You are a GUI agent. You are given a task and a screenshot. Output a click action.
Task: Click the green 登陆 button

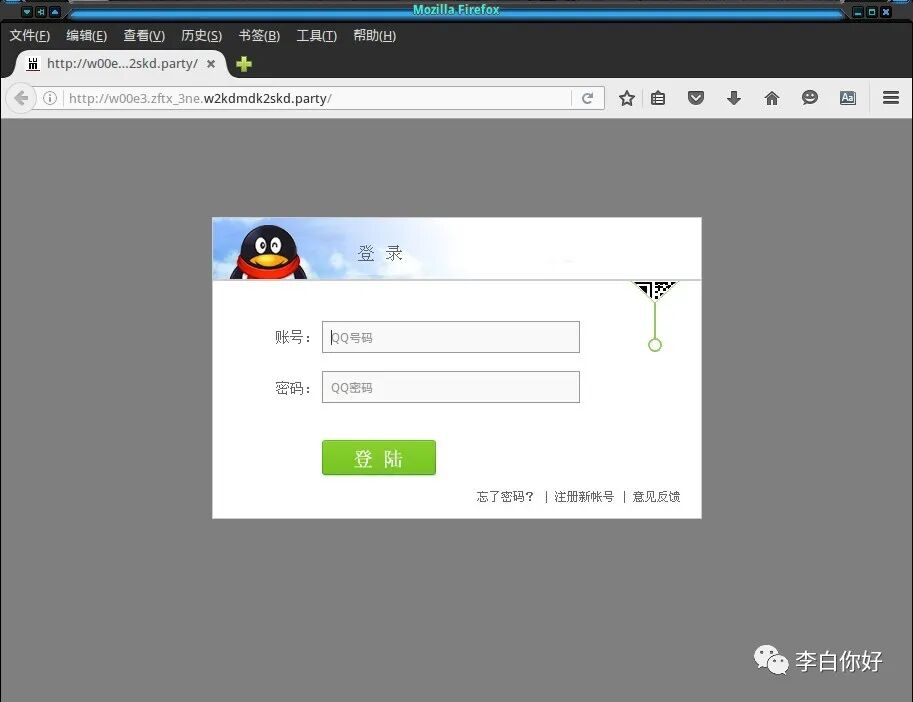[x=378, y=458]
